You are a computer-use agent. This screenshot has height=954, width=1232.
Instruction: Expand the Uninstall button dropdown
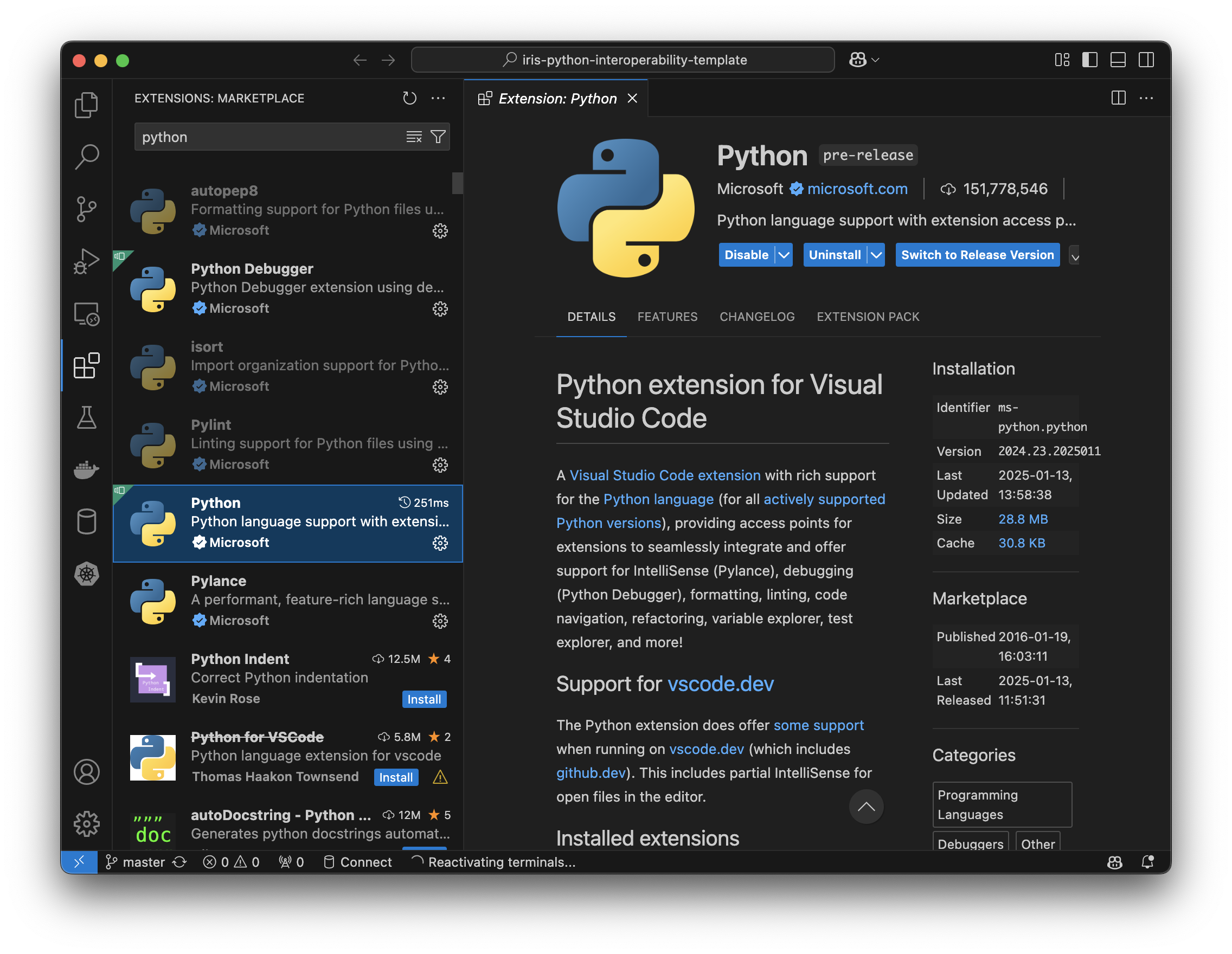pos(876,255)
